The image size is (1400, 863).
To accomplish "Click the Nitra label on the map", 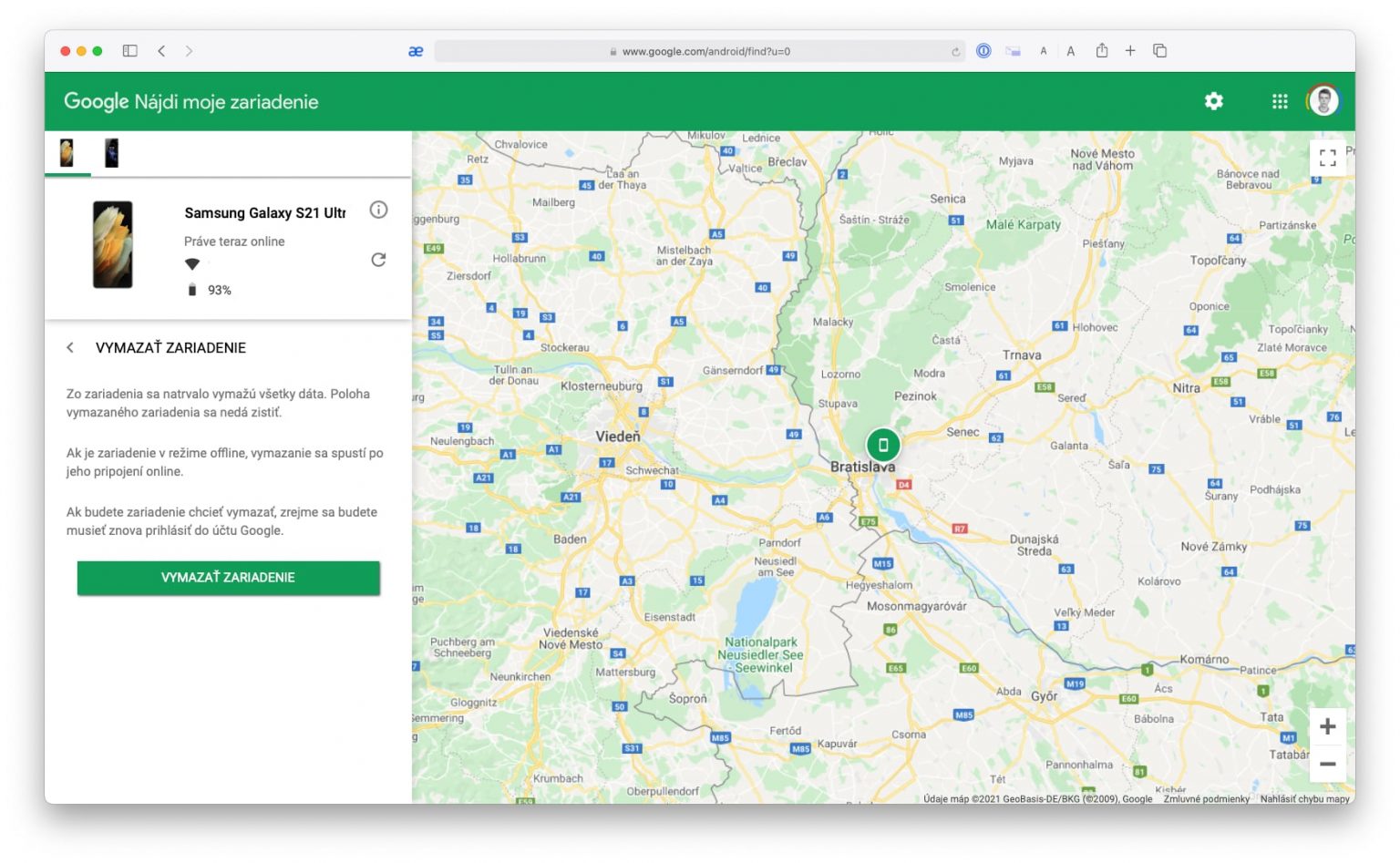I will [x=1186, y=388].
